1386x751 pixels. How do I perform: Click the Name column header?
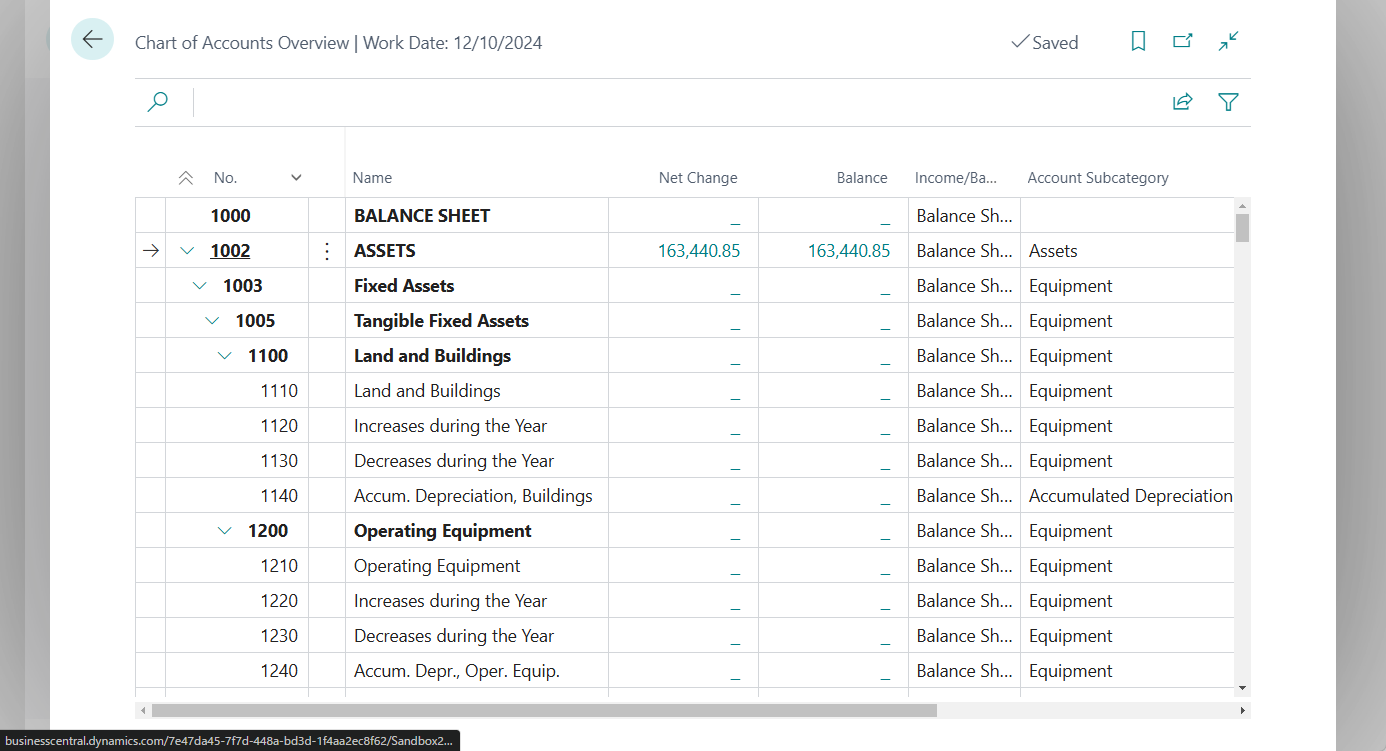[372, 177]
